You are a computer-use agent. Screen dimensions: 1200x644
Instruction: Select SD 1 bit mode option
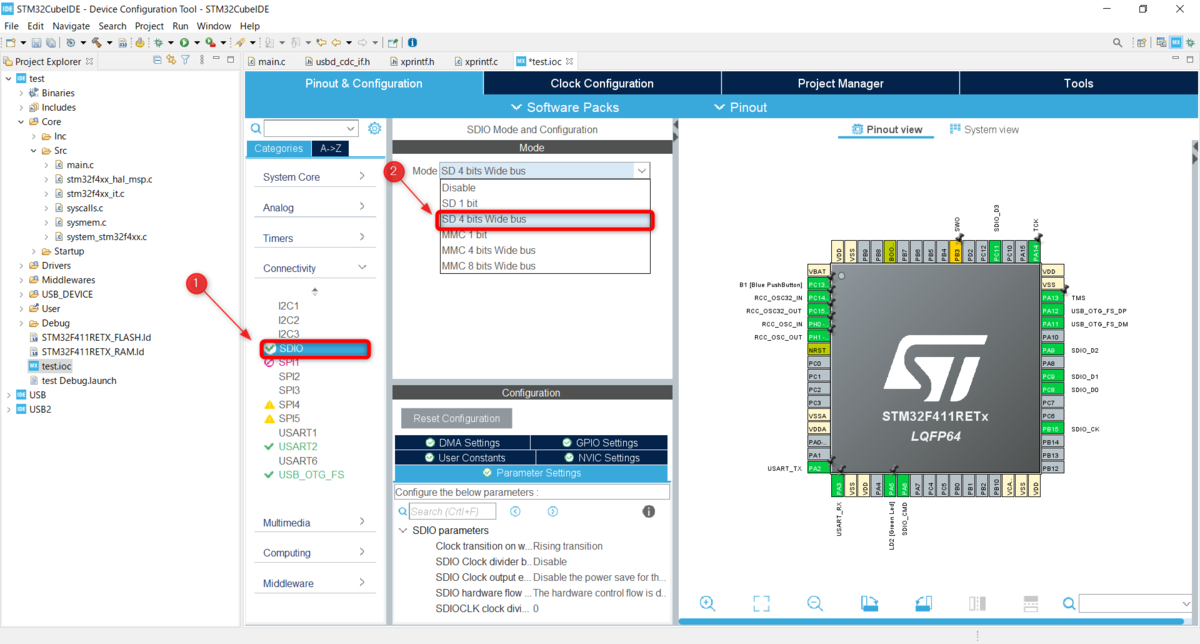[546, 203]
